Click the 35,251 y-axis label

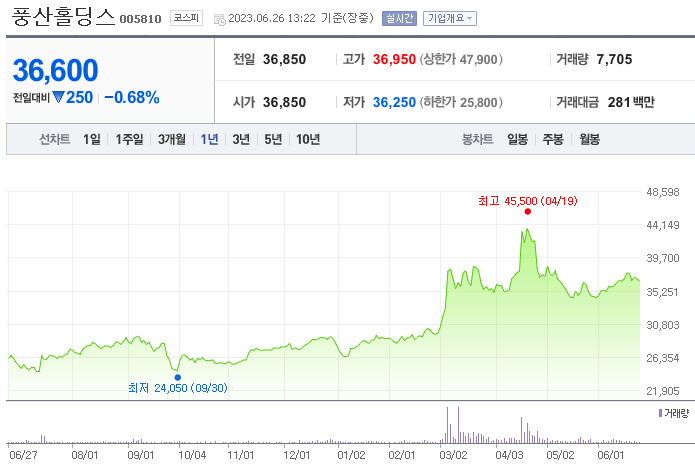click(663, 292)
